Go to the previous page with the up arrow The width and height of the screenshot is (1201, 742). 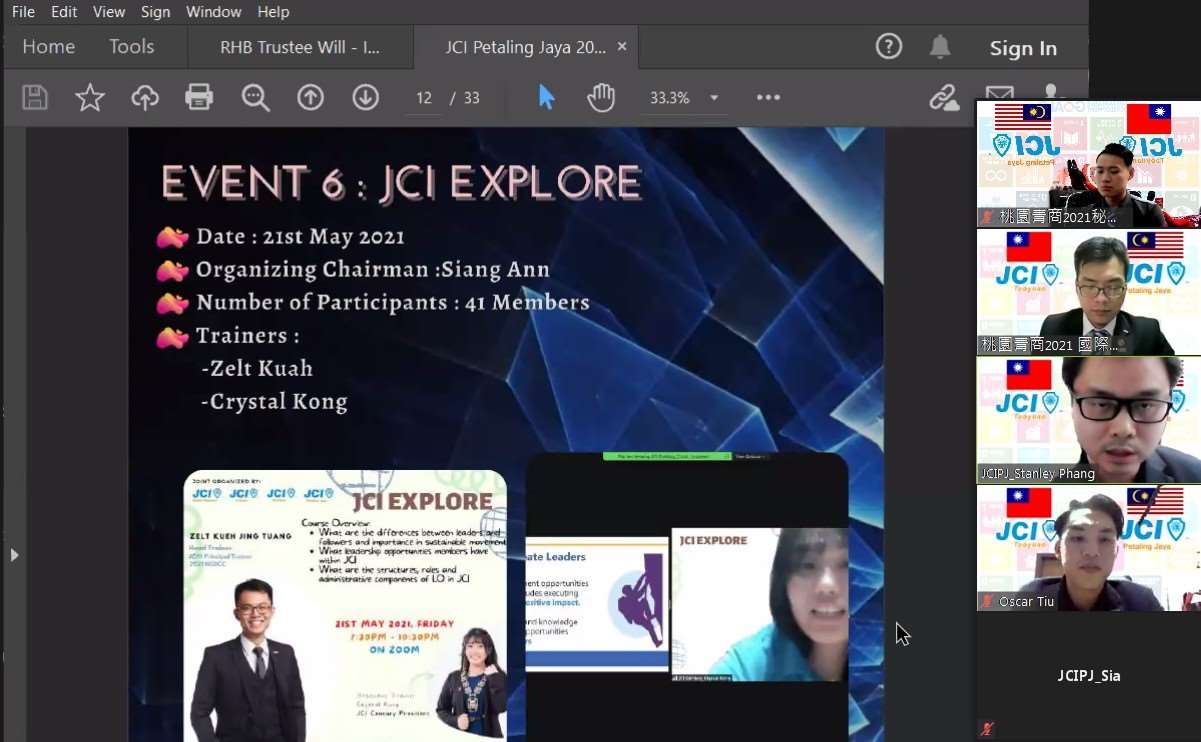[x=310, y=97]
